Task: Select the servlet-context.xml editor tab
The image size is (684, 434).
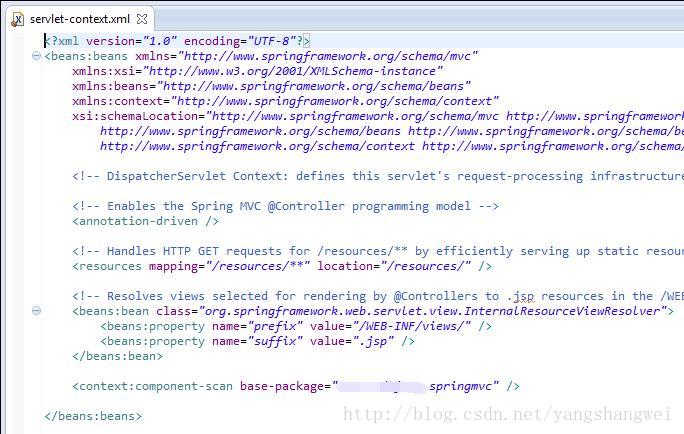Action: coord(80,19)
